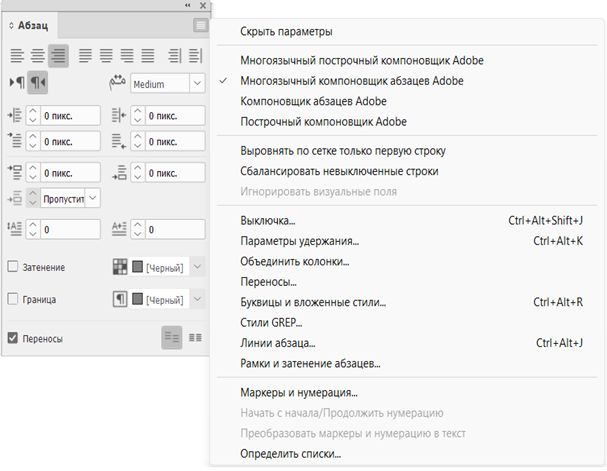This screenshot has height=471, width=607.
Task: Align text away from spine
Action: (x=195, y=56)
